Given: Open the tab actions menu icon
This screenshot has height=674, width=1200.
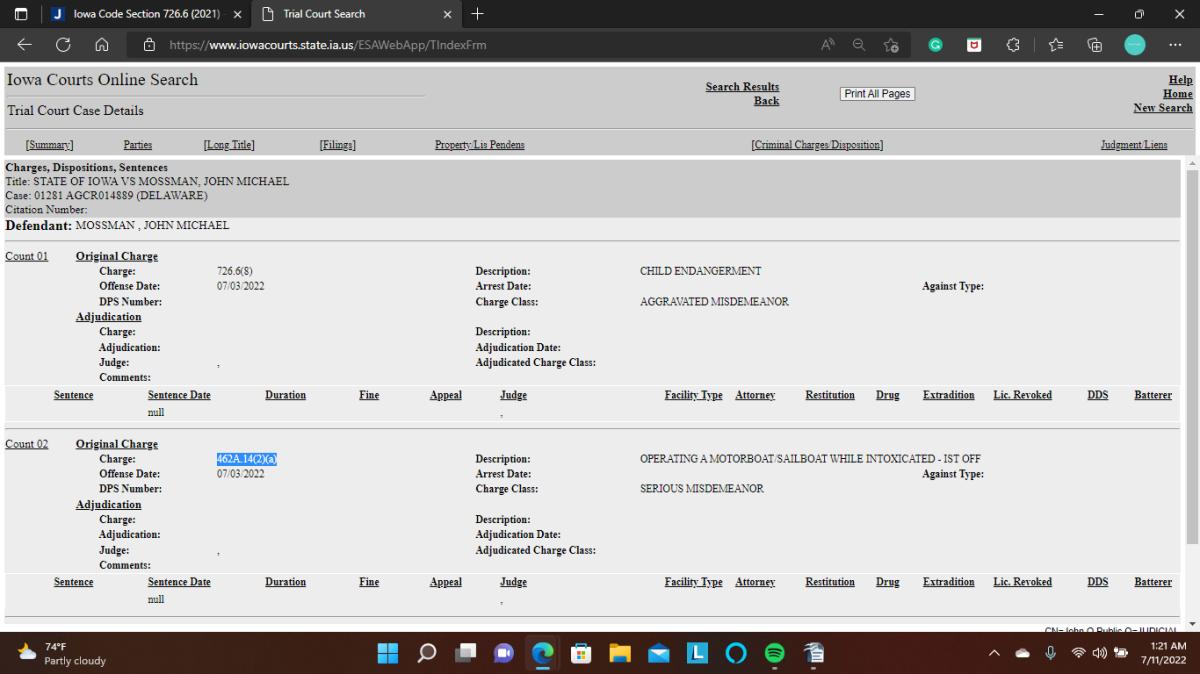Looking at the screenshot, I should click(x=20, y=14).
